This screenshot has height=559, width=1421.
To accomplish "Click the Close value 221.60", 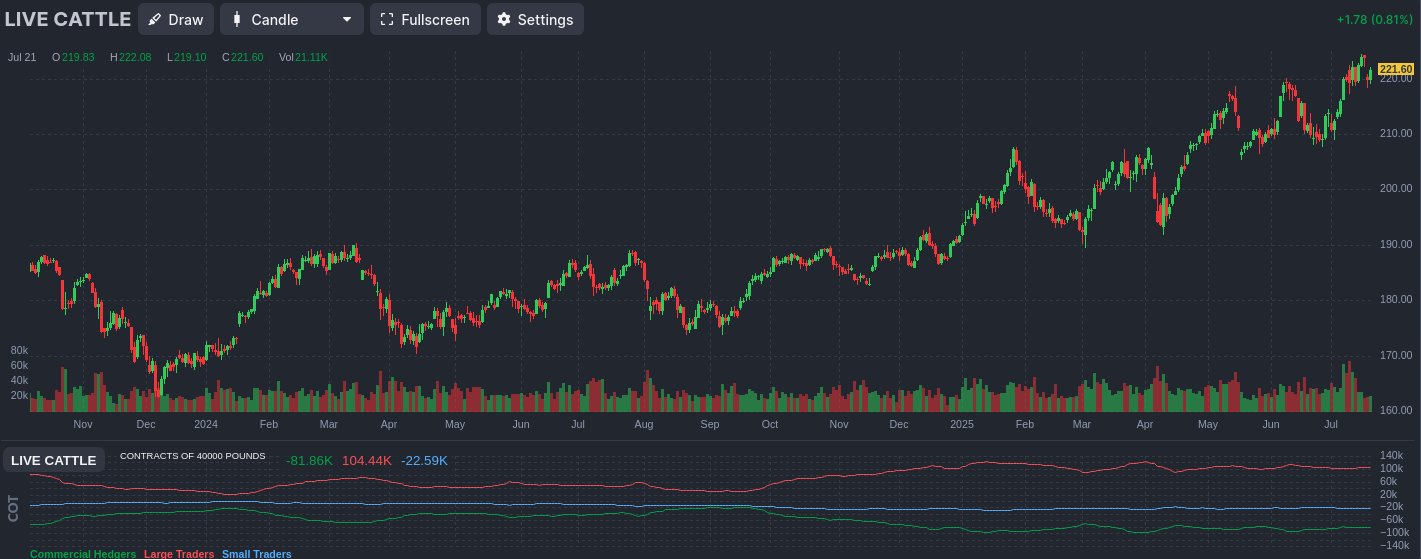I will 247,57.
